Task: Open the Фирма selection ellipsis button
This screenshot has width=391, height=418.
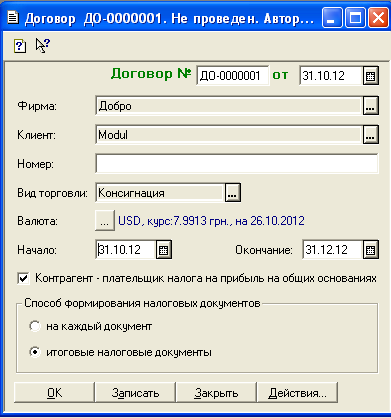Action: [x=370, y=106]
